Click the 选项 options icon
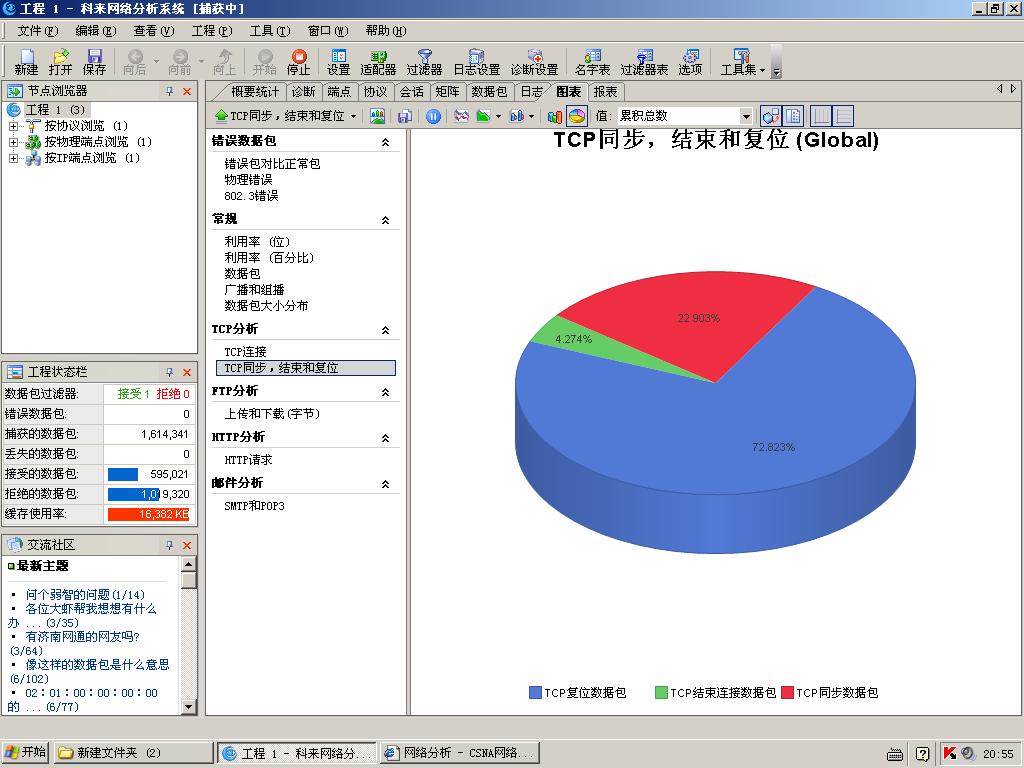The width and height of the screenshot is (1024, 768). click(x=690, y=61)
